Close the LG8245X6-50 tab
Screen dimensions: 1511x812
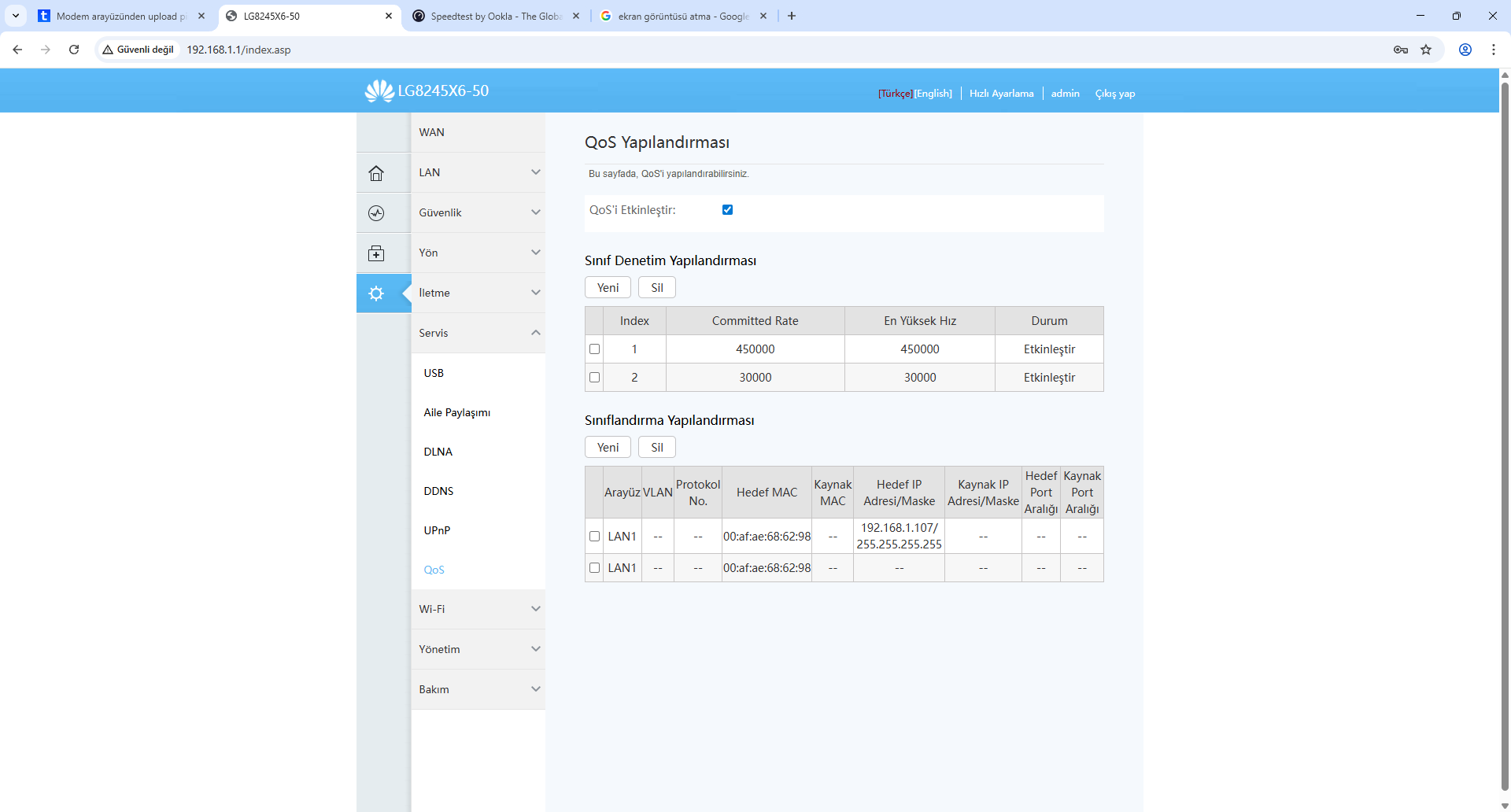pos(389,16)
